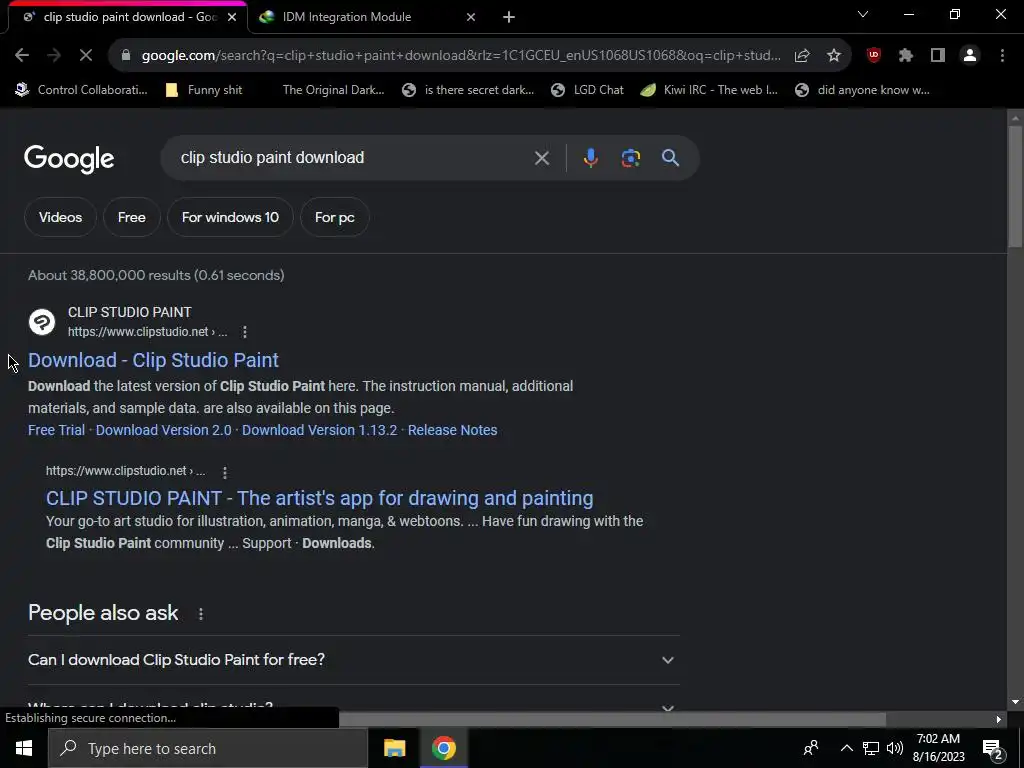Toggle the browser side panel icon
Viewport: 1024px width, 768px height.
click(938, 56)
